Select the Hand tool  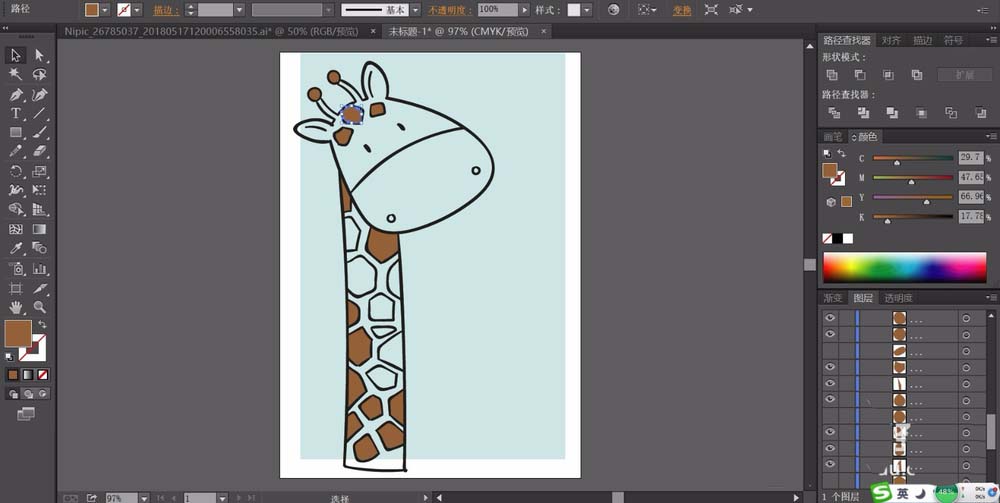(15, 307)
